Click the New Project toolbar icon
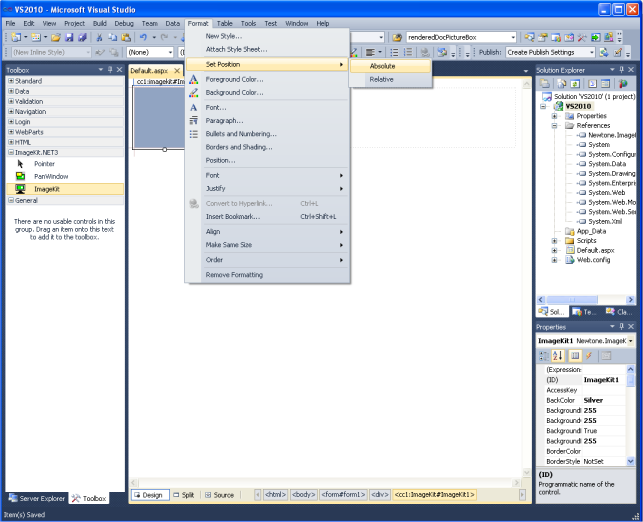Viewport: 643px width, 522px height. [x=16, y=37]
